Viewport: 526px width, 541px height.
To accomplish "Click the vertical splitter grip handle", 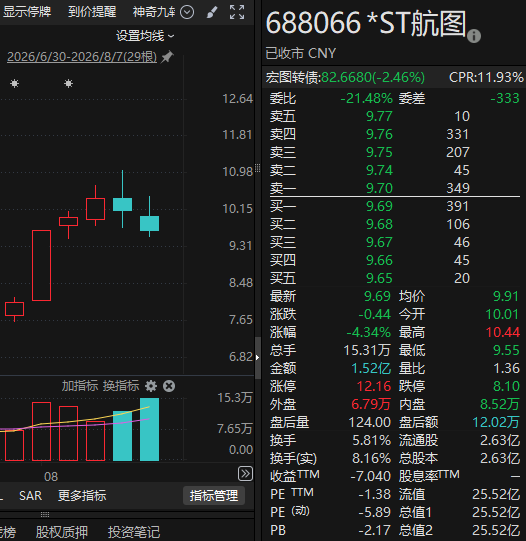I will pos(257,168).
